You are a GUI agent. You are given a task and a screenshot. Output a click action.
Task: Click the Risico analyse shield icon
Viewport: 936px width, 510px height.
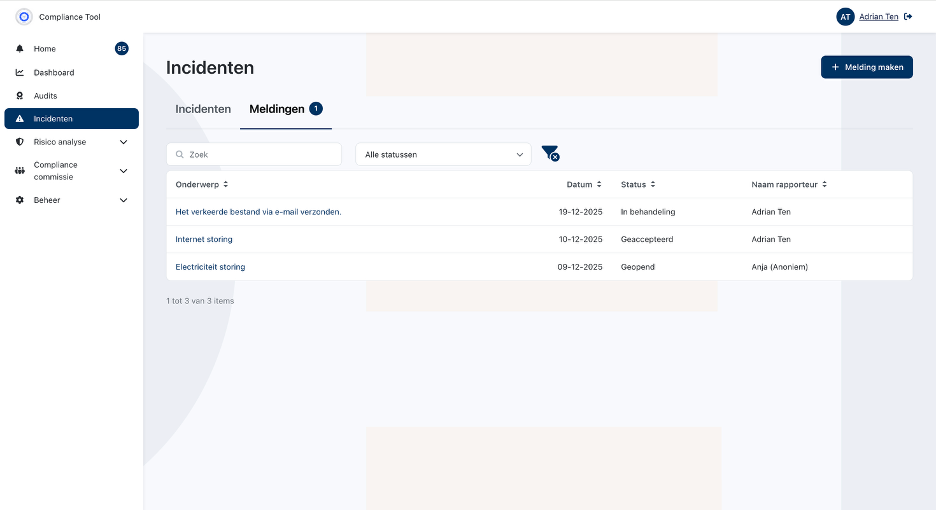20,142
